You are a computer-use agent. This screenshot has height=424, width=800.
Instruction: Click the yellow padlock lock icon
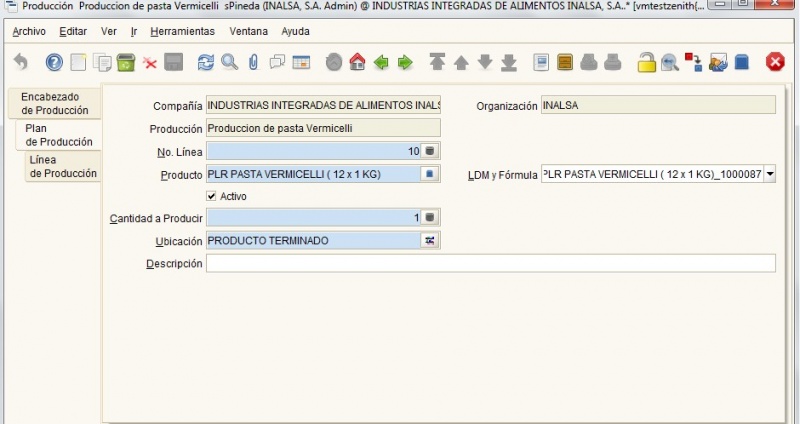click(646, 62)
